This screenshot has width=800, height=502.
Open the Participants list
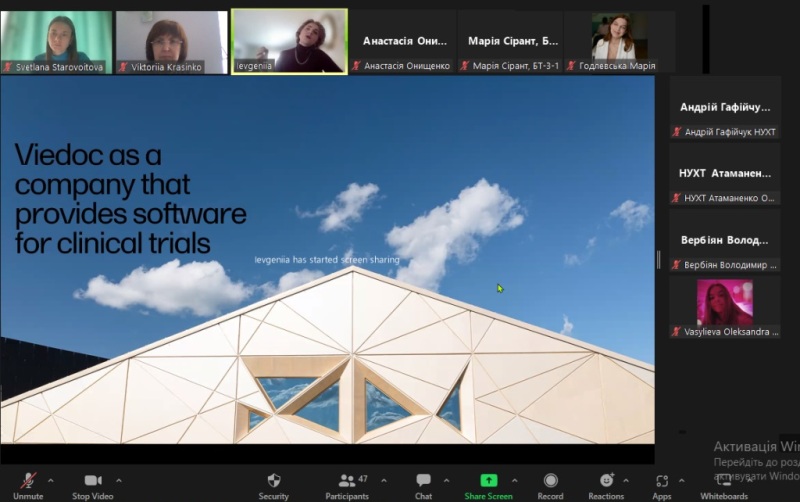(x=347, y=482)
